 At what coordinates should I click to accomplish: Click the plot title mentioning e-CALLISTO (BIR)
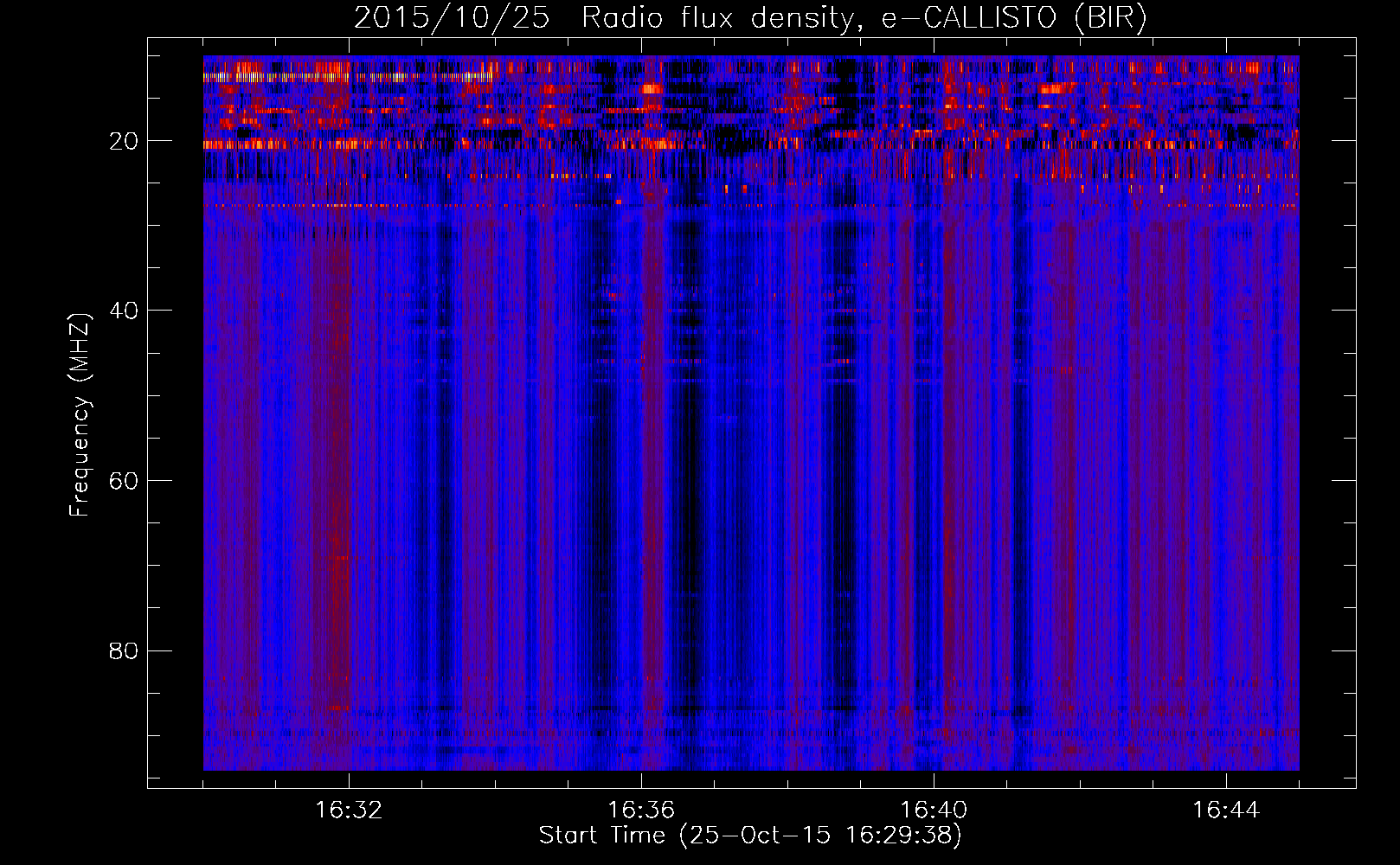[750, 18]
